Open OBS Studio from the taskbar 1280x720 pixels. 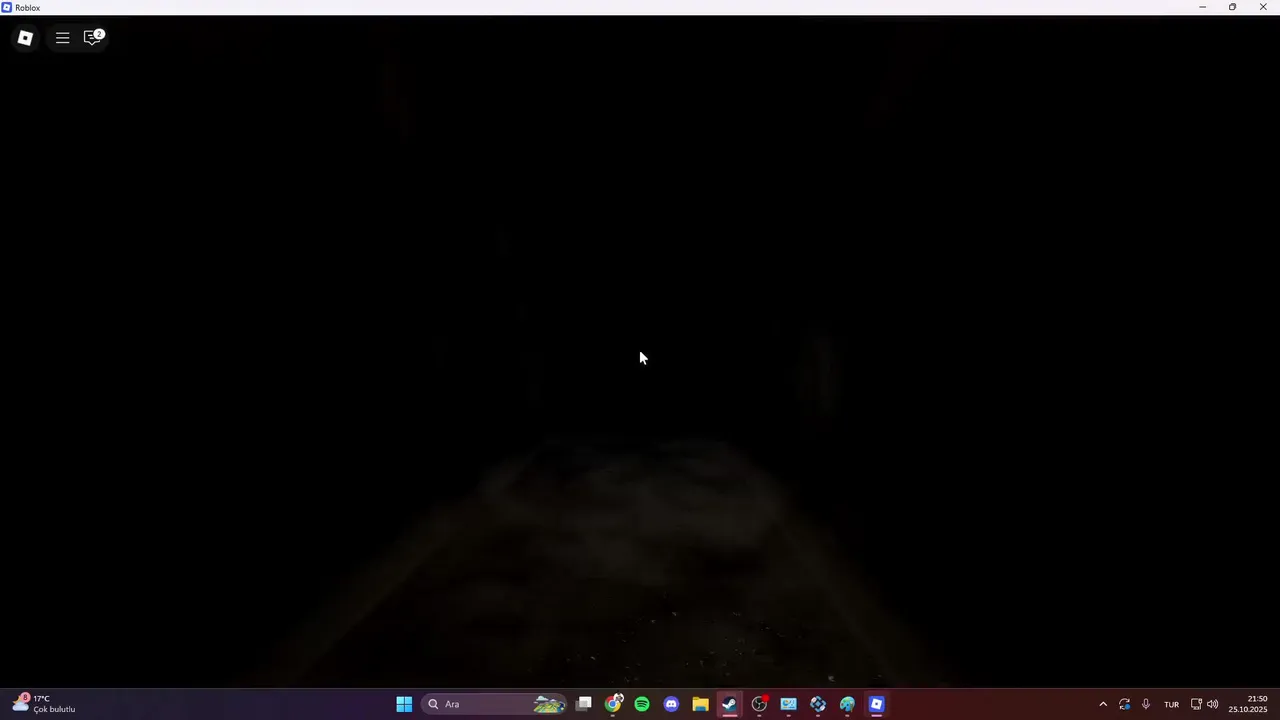(759, 704)
